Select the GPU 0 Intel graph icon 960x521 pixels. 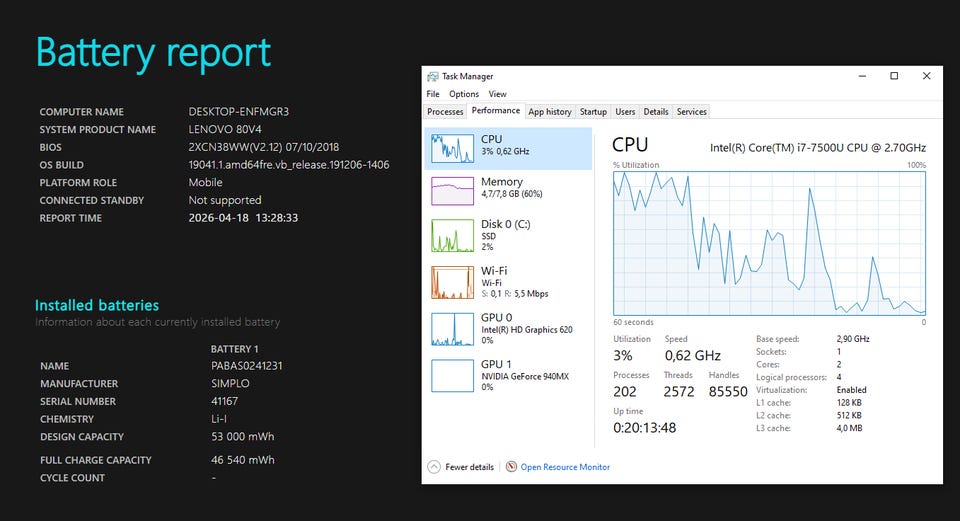point(451,329)
